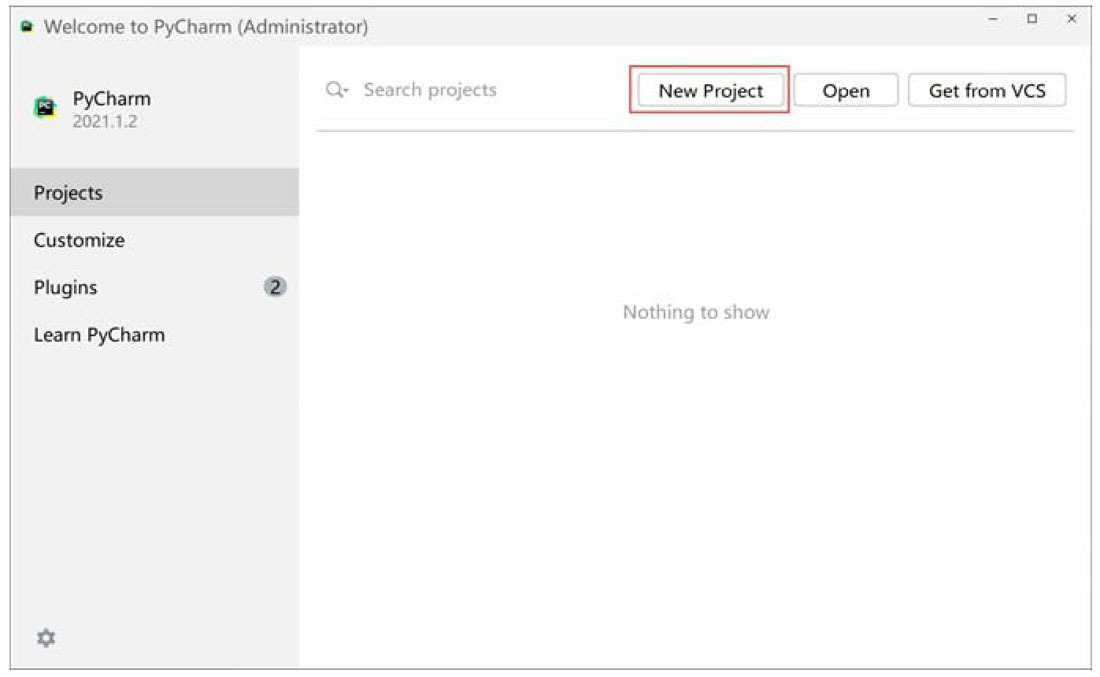1100x677 pixels.
Task: Close the Welcome to PyCharm window
Action: (x=1071, y=20)
